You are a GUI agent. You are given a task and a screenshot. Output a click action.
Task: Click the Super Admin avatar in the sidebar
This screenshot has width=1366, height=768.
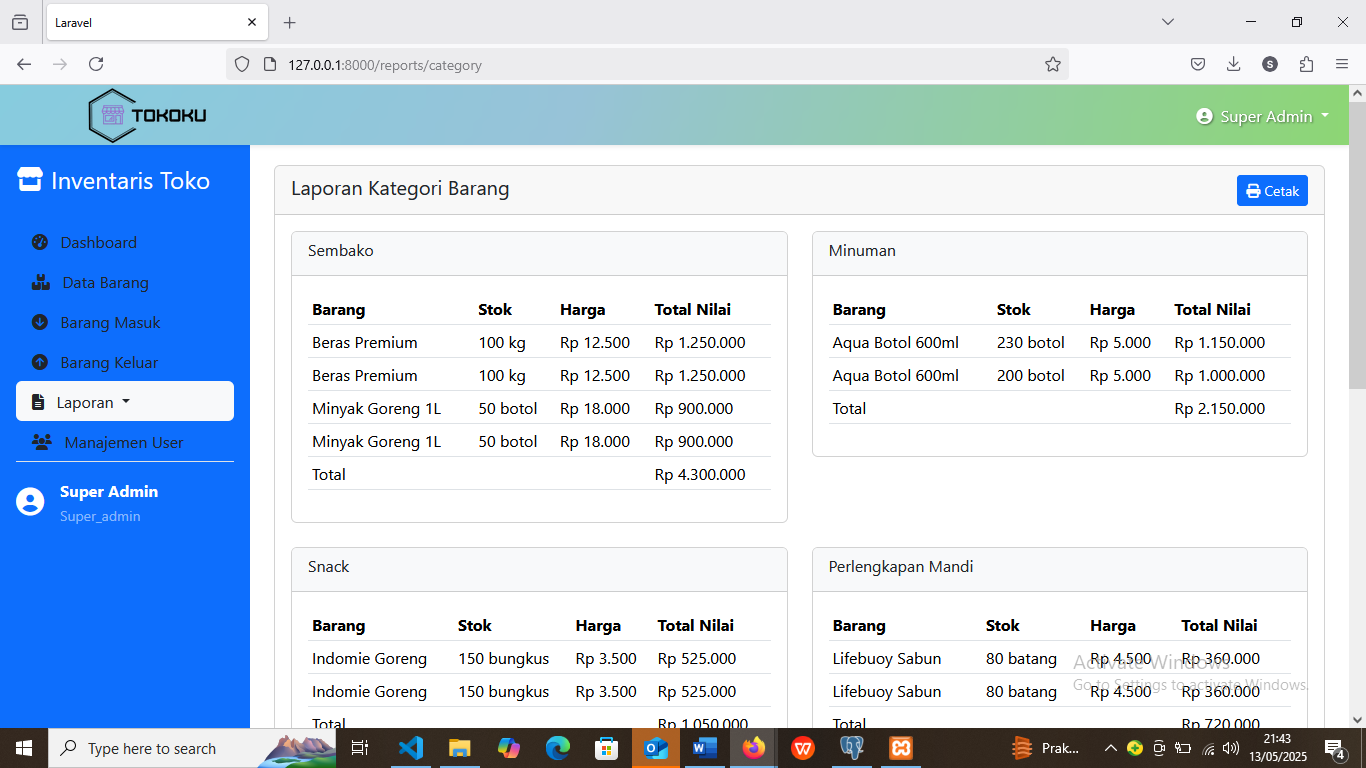29,502
